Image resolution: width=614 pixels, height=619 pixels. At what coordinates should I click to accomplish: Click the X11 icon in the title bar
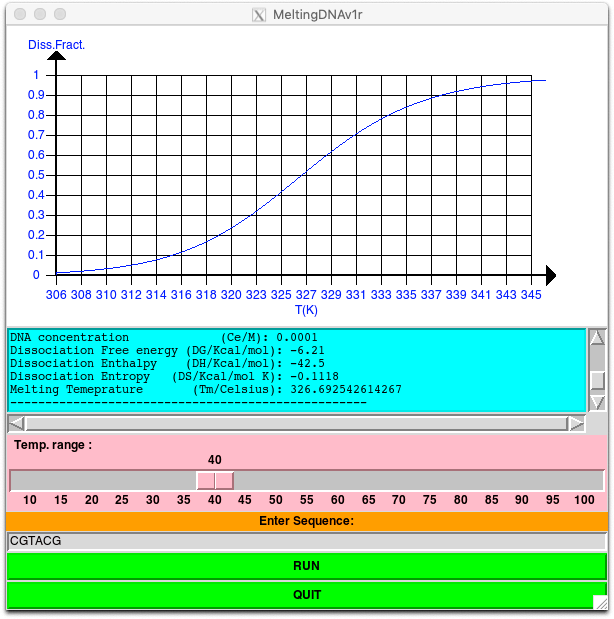coord(259,15)
